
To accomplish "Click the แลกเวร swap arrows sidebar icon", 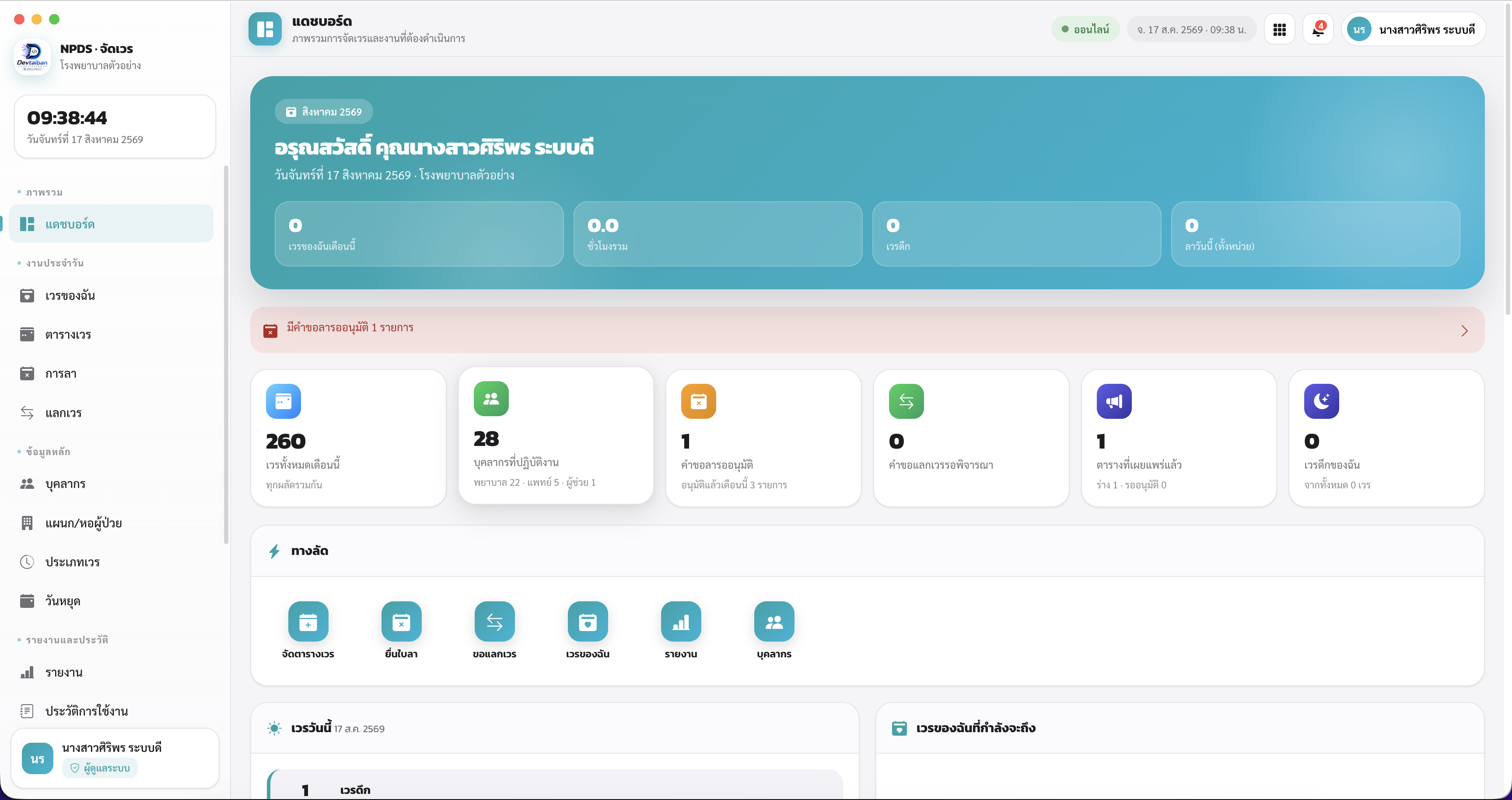I will (27, 413).
